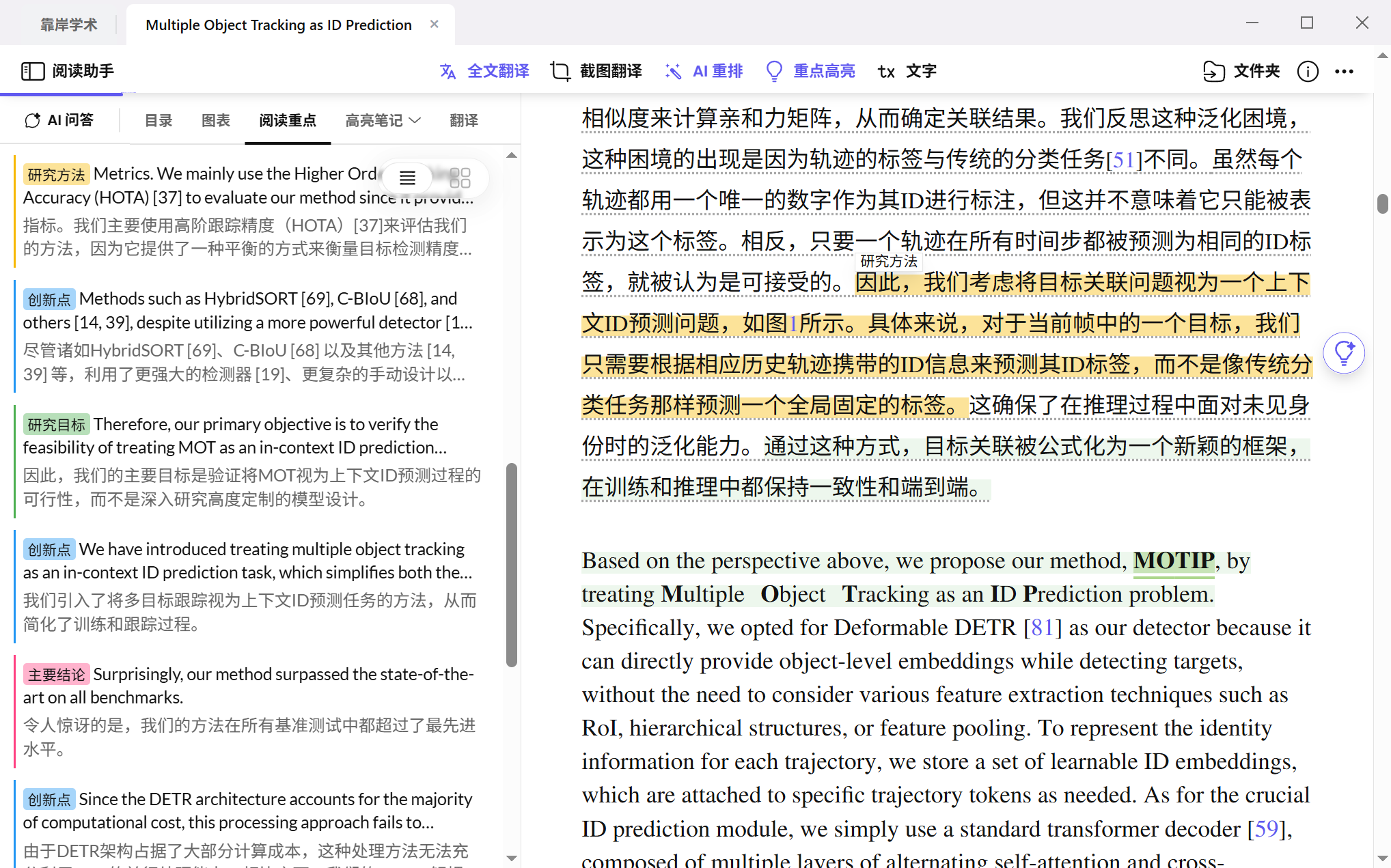The height and width of the screenshot is (868, 1391).
Task: Switch to list view in floating toggle
Action: (407, 178)
